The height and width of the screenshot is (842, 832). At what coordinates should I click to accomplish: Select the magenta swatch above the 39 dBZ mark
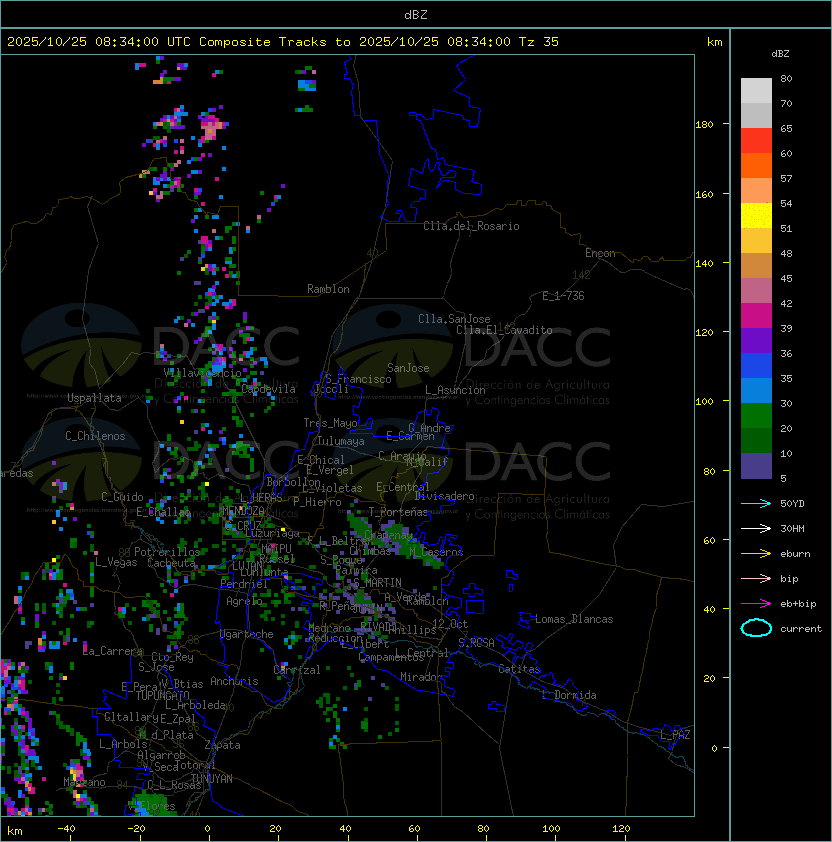[756, 315]
